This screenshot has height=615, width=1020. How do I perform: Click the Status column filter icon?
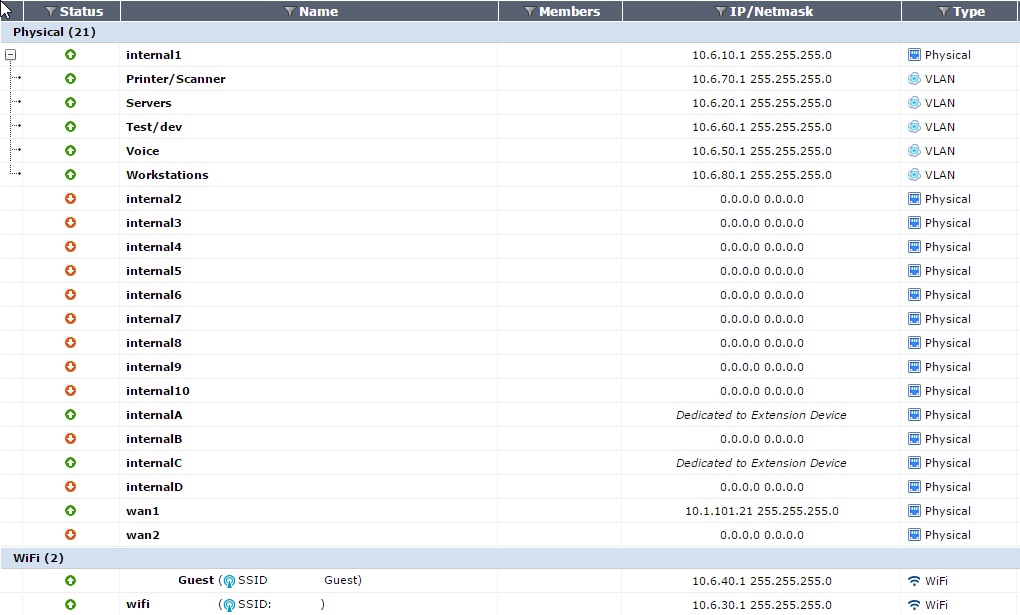[x=51, y=12]
